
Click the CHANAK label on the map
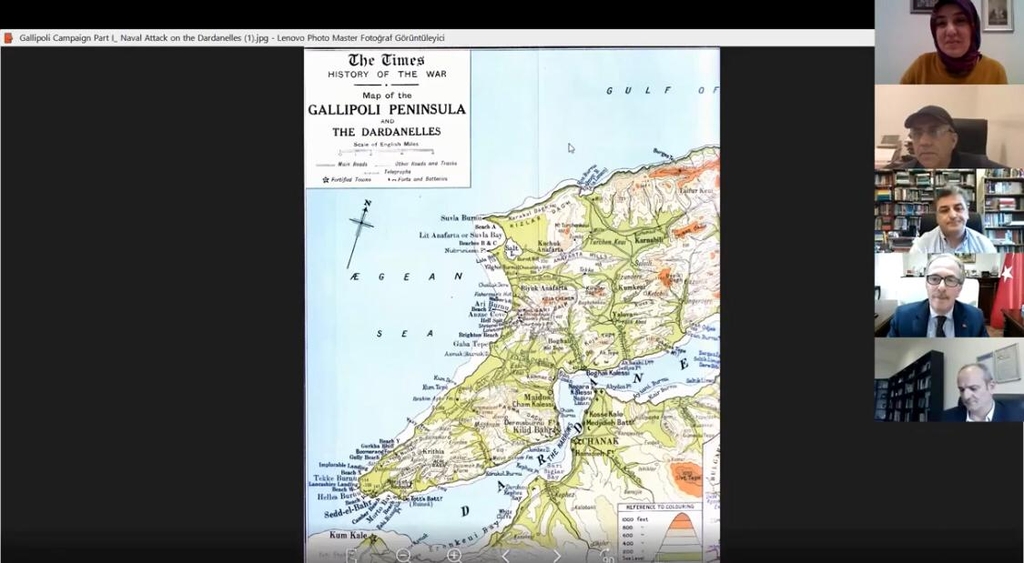click(597, 440)
